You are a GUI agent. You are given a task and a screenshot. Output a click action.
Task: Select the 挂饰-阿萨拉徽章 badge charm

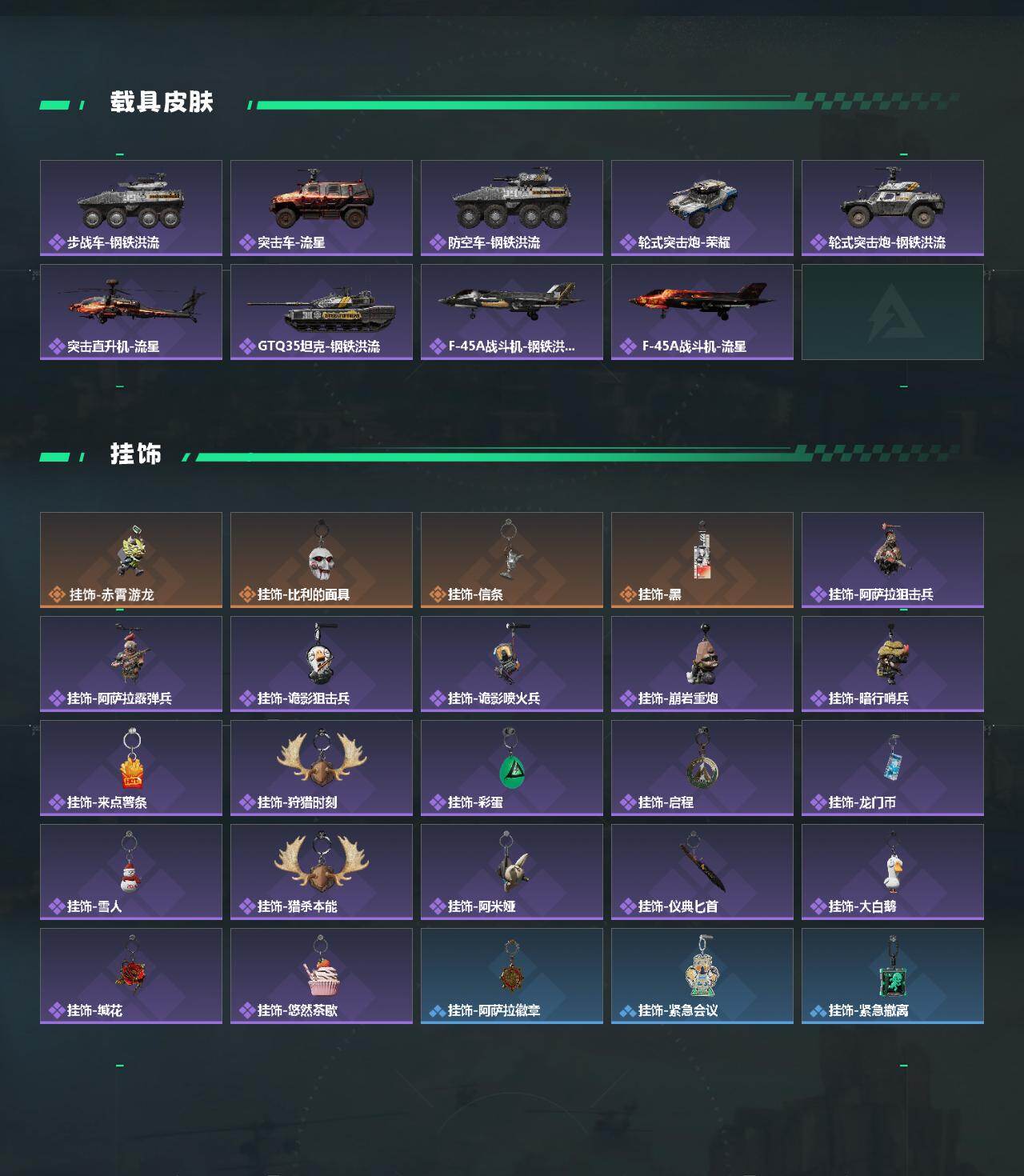pos(512,976)
